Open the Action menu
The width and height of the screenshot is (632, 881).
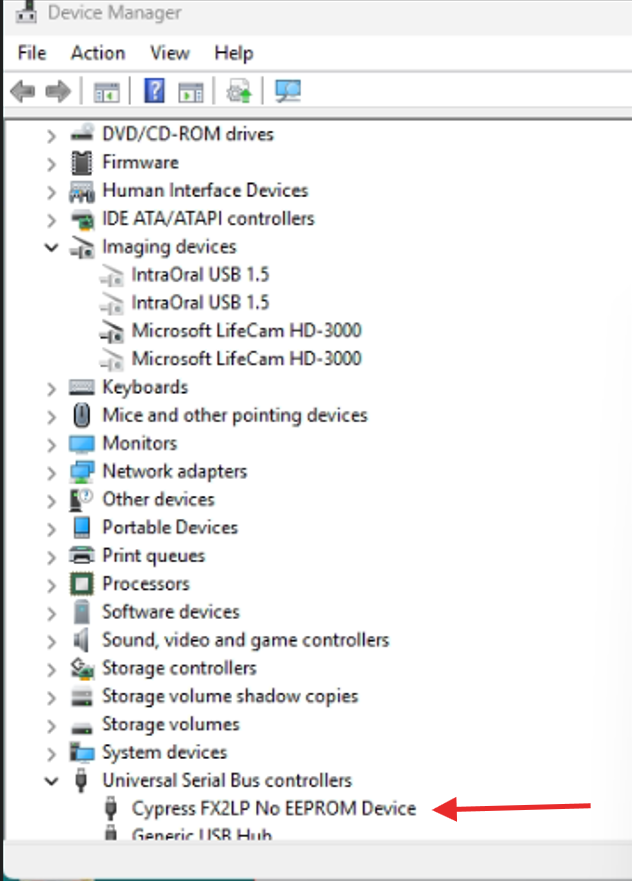tap(98, 53)
